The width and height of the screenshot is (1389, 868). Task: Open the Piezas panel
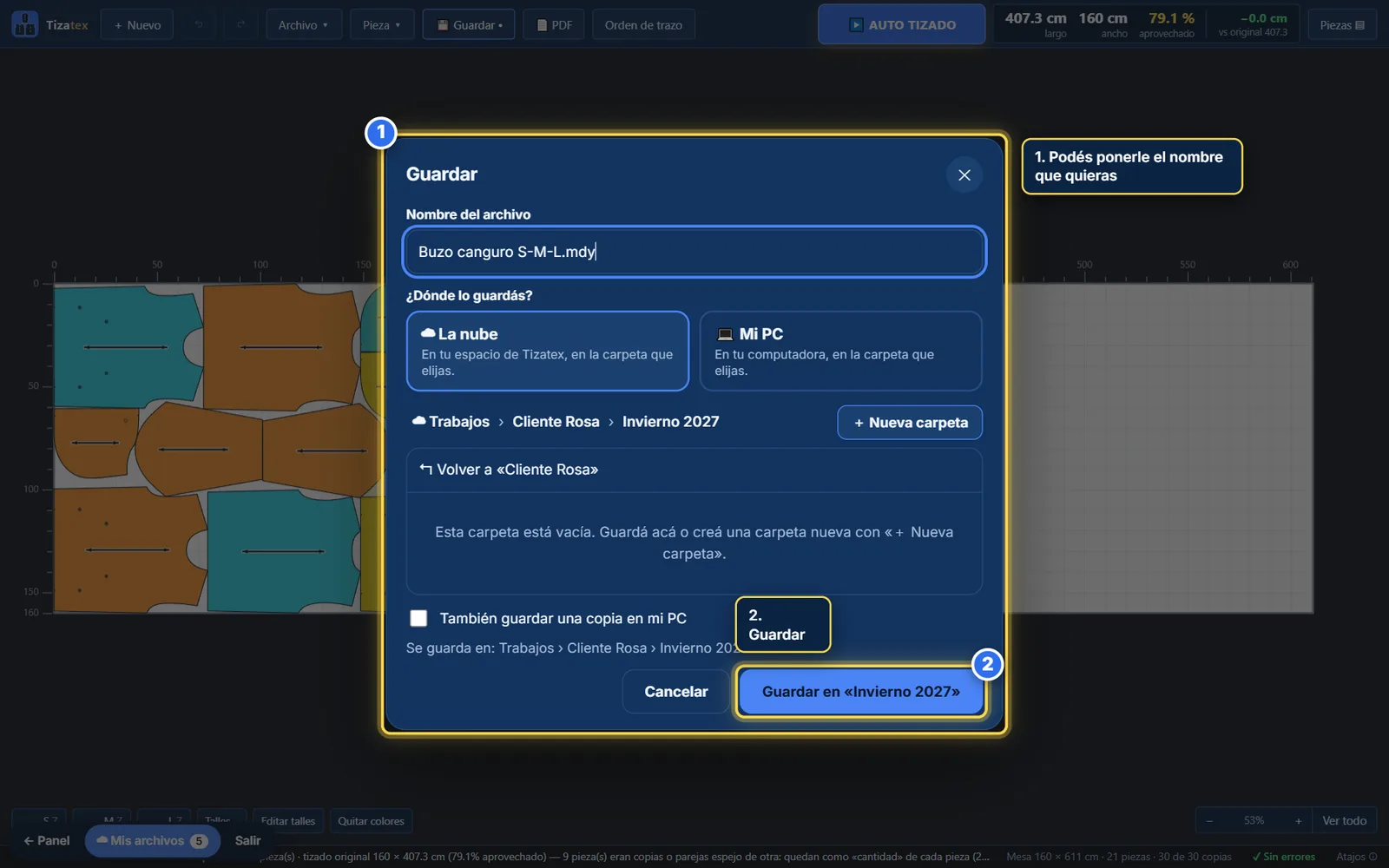[1342, 25]
